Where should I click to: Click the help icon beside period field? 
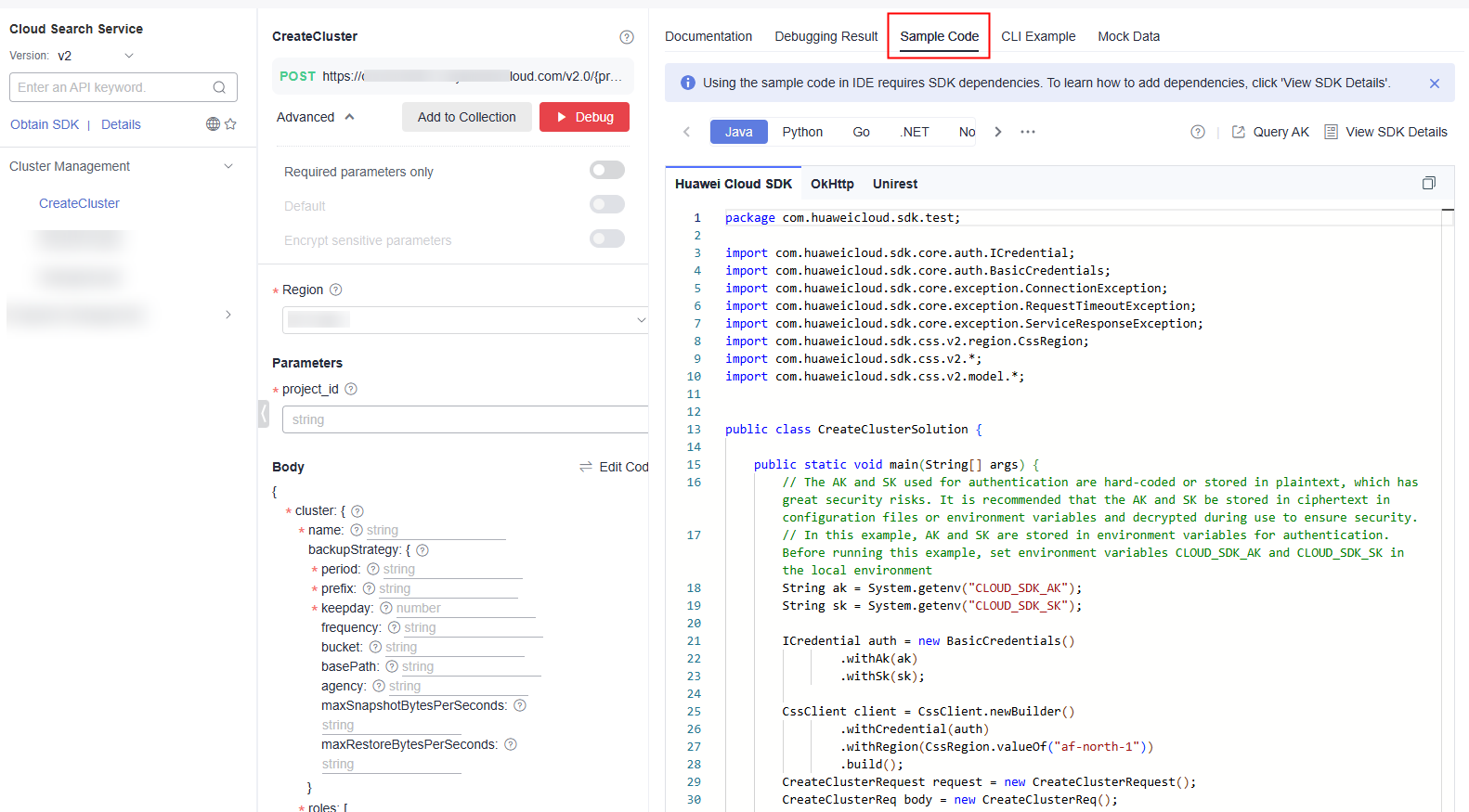coord(373,569)
